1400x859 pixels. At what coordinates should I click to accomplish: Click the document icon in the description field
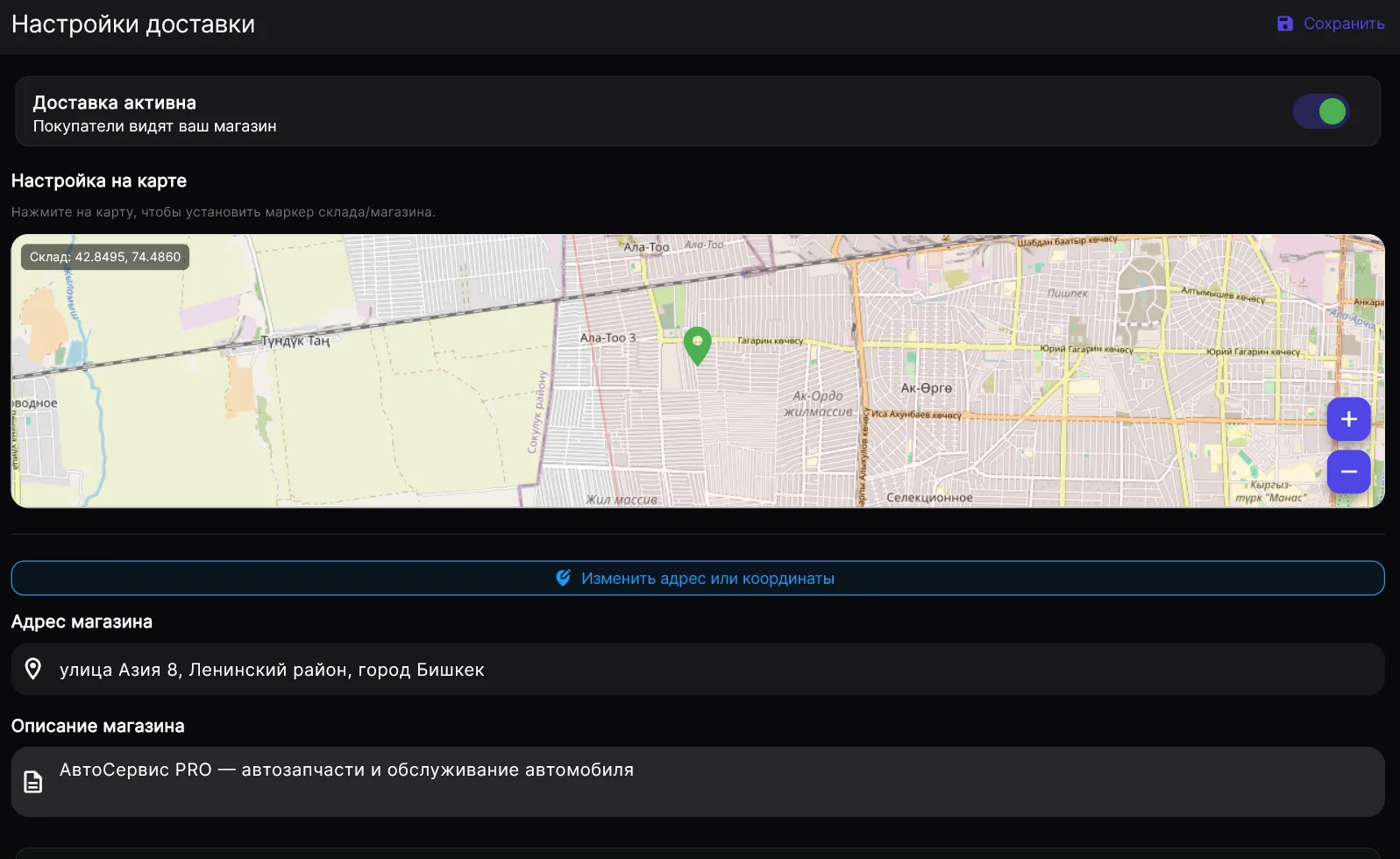point(33,782)
